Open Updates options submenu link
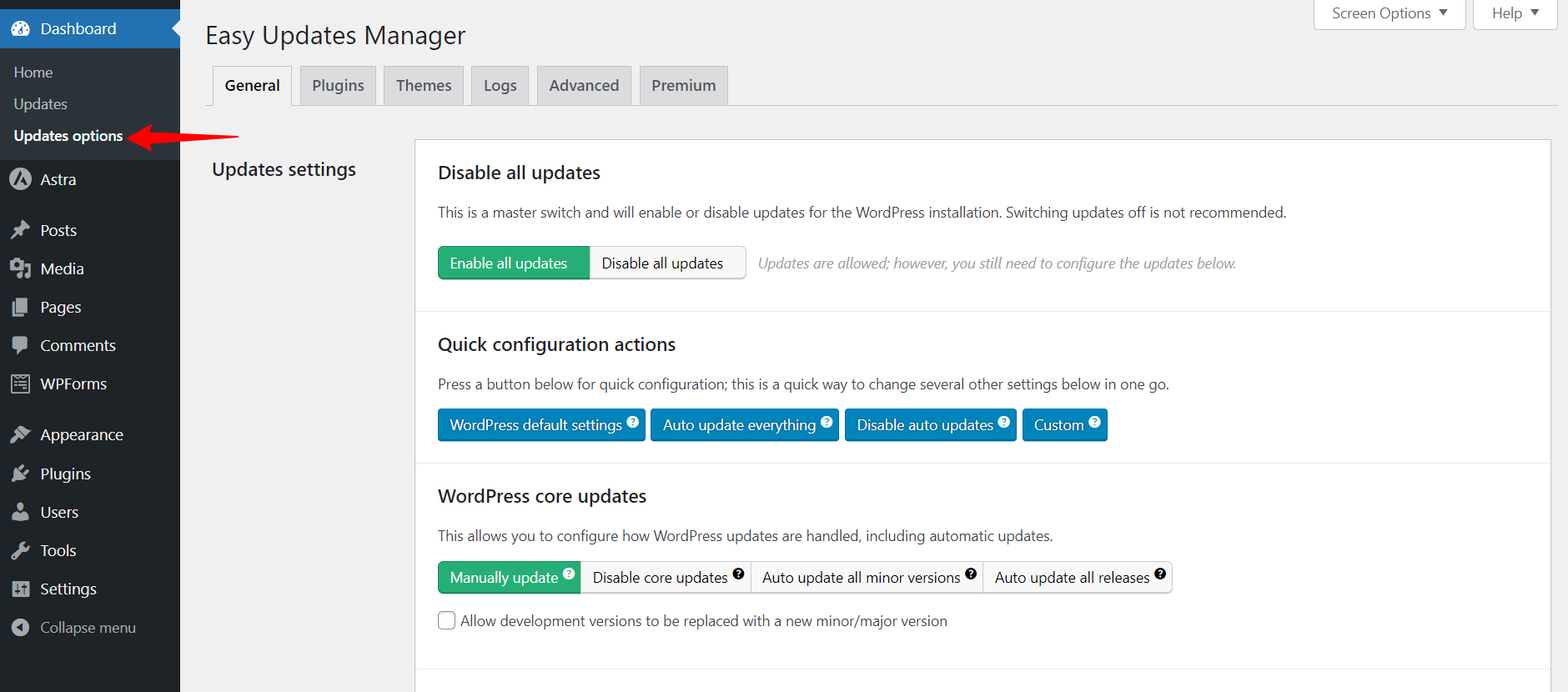 68,136
